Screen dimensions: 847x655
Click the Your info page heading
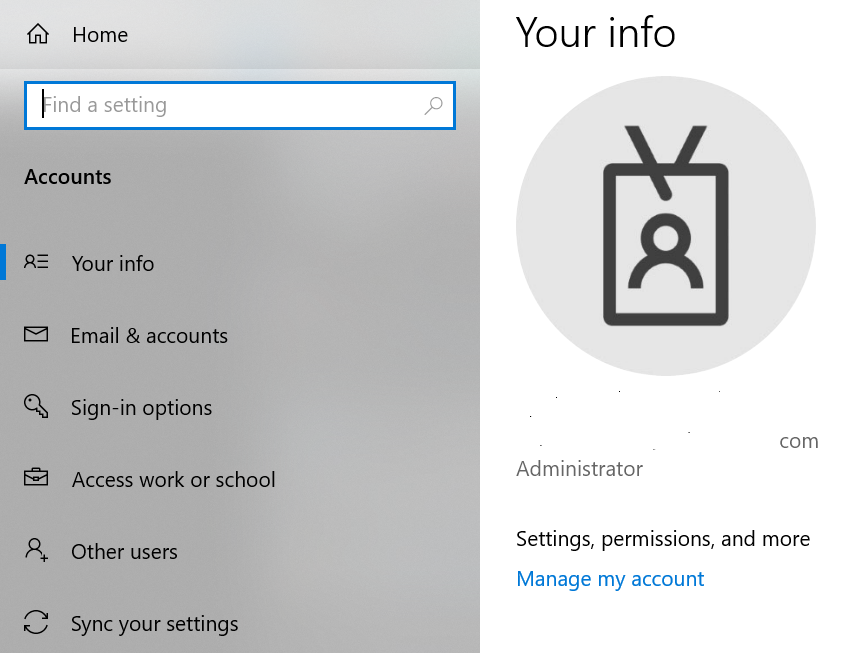(595, 33)
